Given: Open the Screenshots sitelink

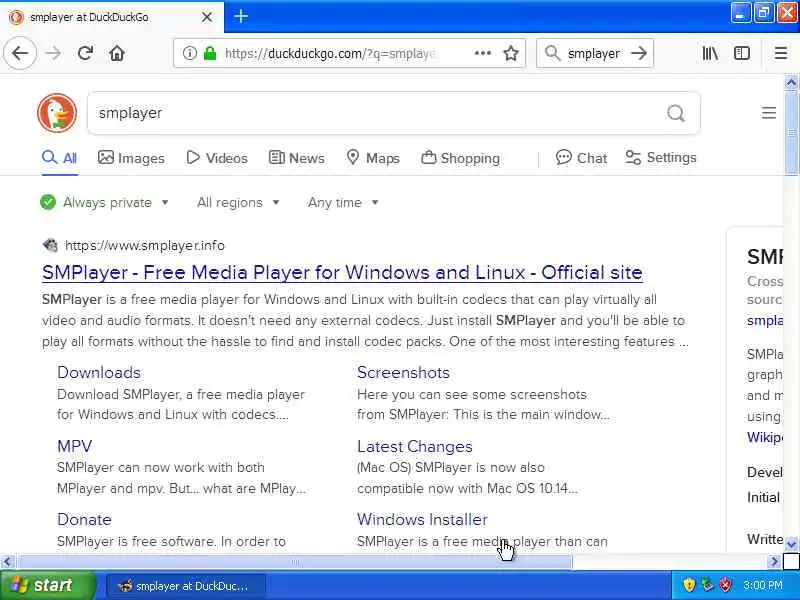Looking at the screenshot, I should point(404,372).
